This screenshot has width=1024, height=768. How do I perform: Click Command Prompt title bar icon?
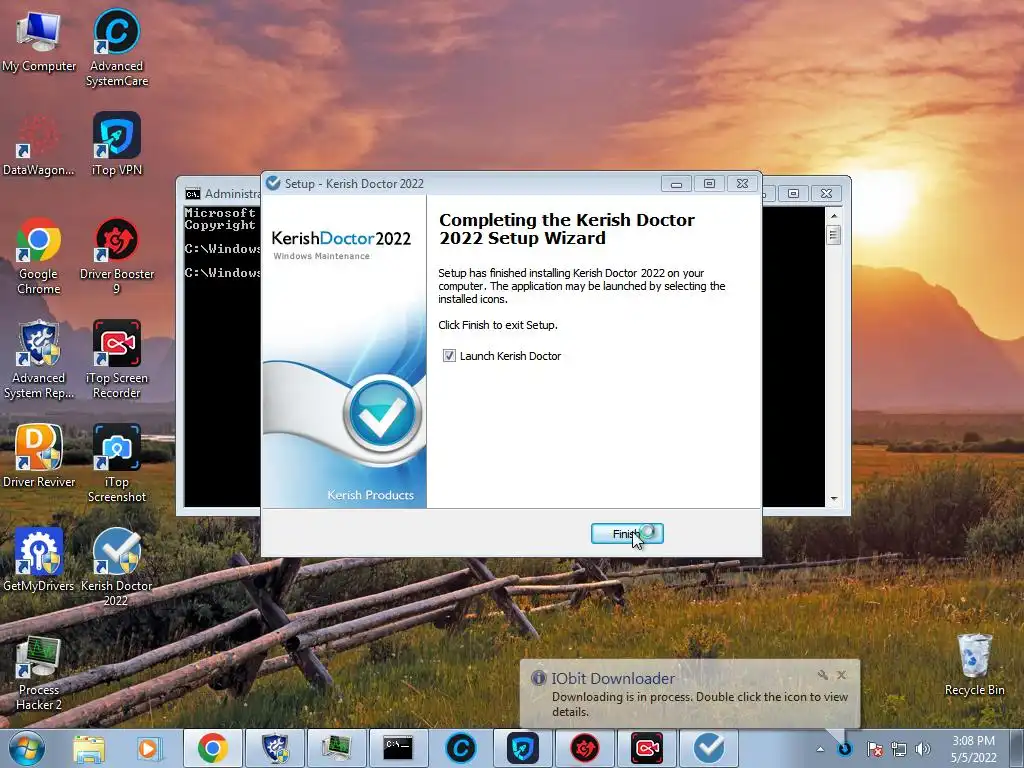pyautogui.click(x=193, y=194)
